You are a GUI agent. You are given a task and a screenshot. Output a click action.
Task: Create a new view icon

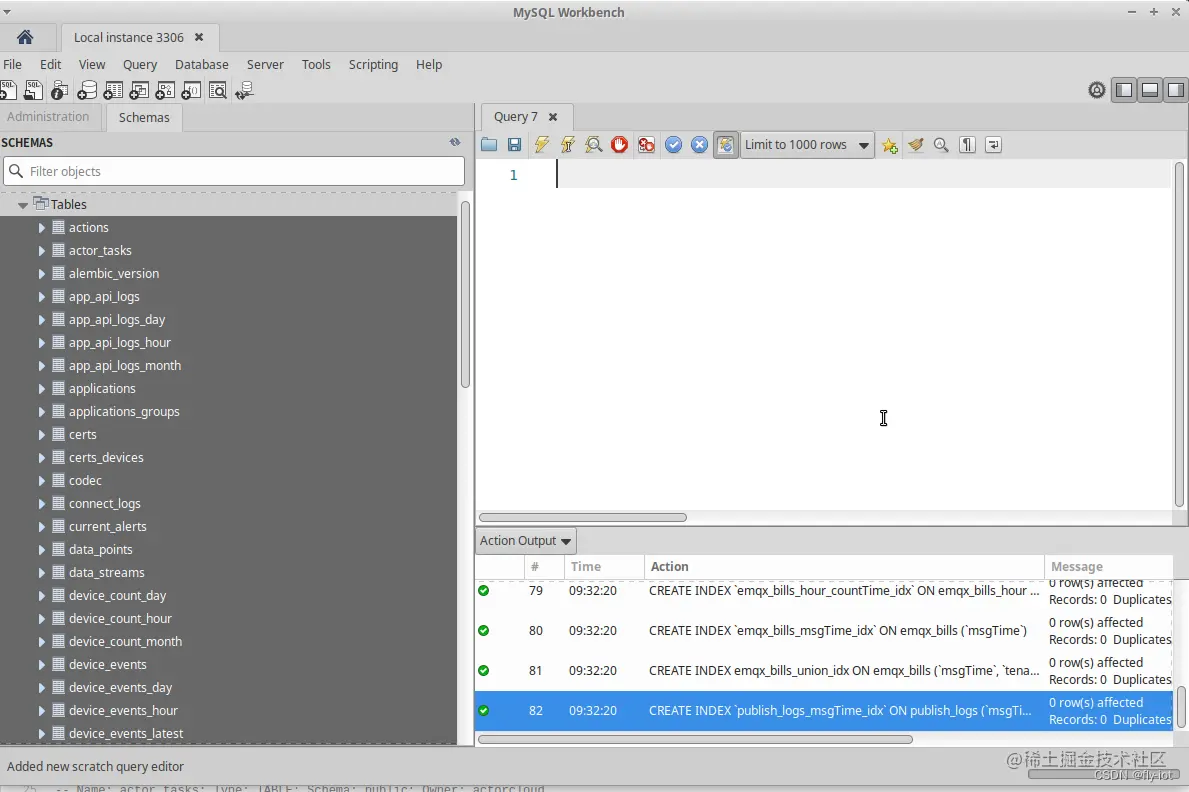(x=140, y=90)
